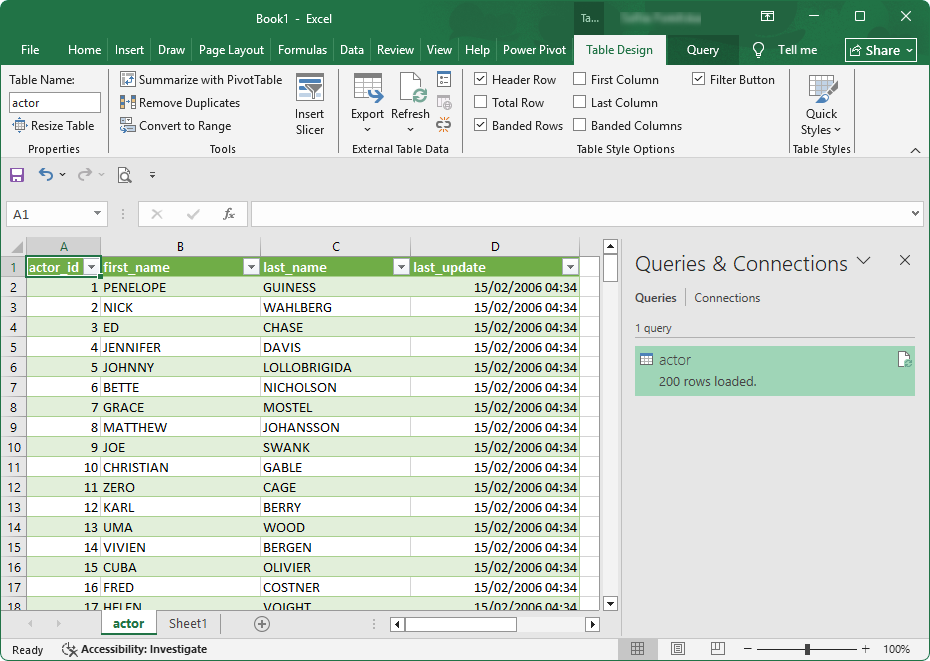Switch to the Sheet1 worksheet tab
This screenshot has height=661, width=930.
[x=187, y=623]
